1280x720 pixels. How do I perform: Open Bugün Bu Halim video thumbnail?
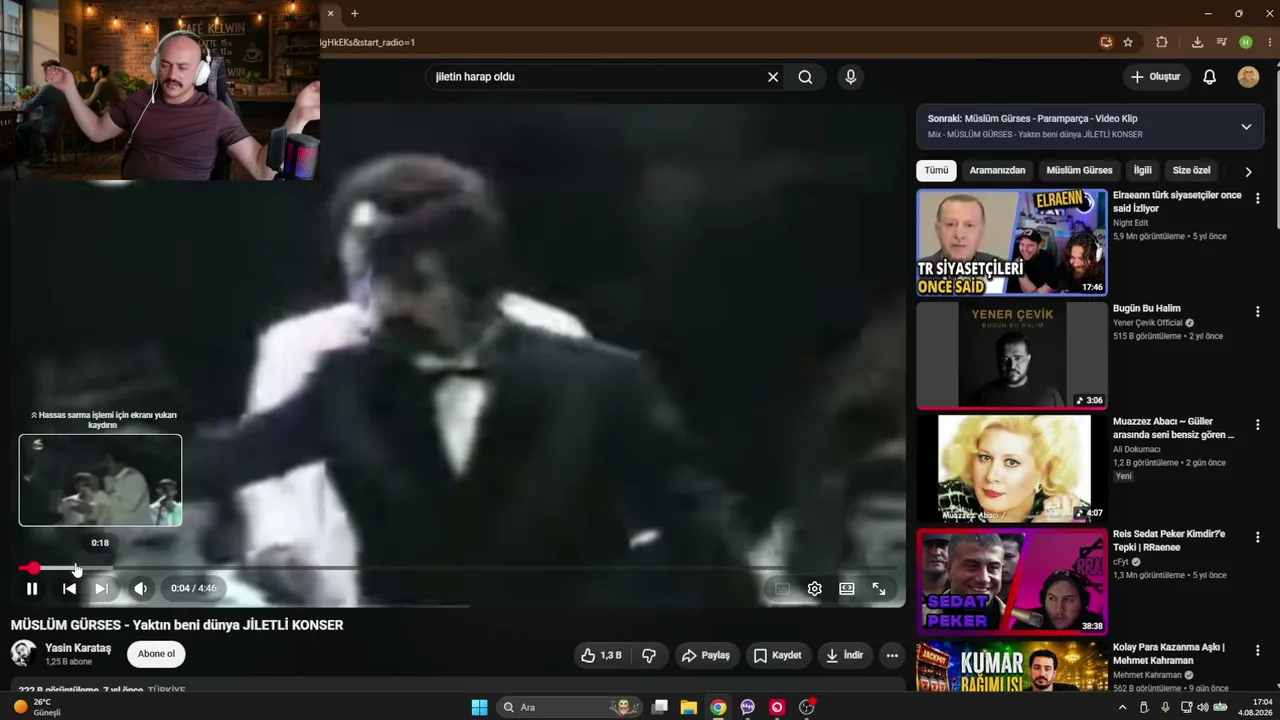[x=1012, y=355]
